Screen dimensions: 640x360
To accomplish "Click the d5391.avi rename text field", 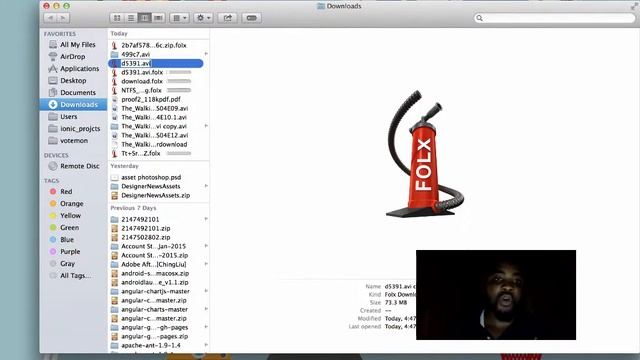I will coord(136,63).
